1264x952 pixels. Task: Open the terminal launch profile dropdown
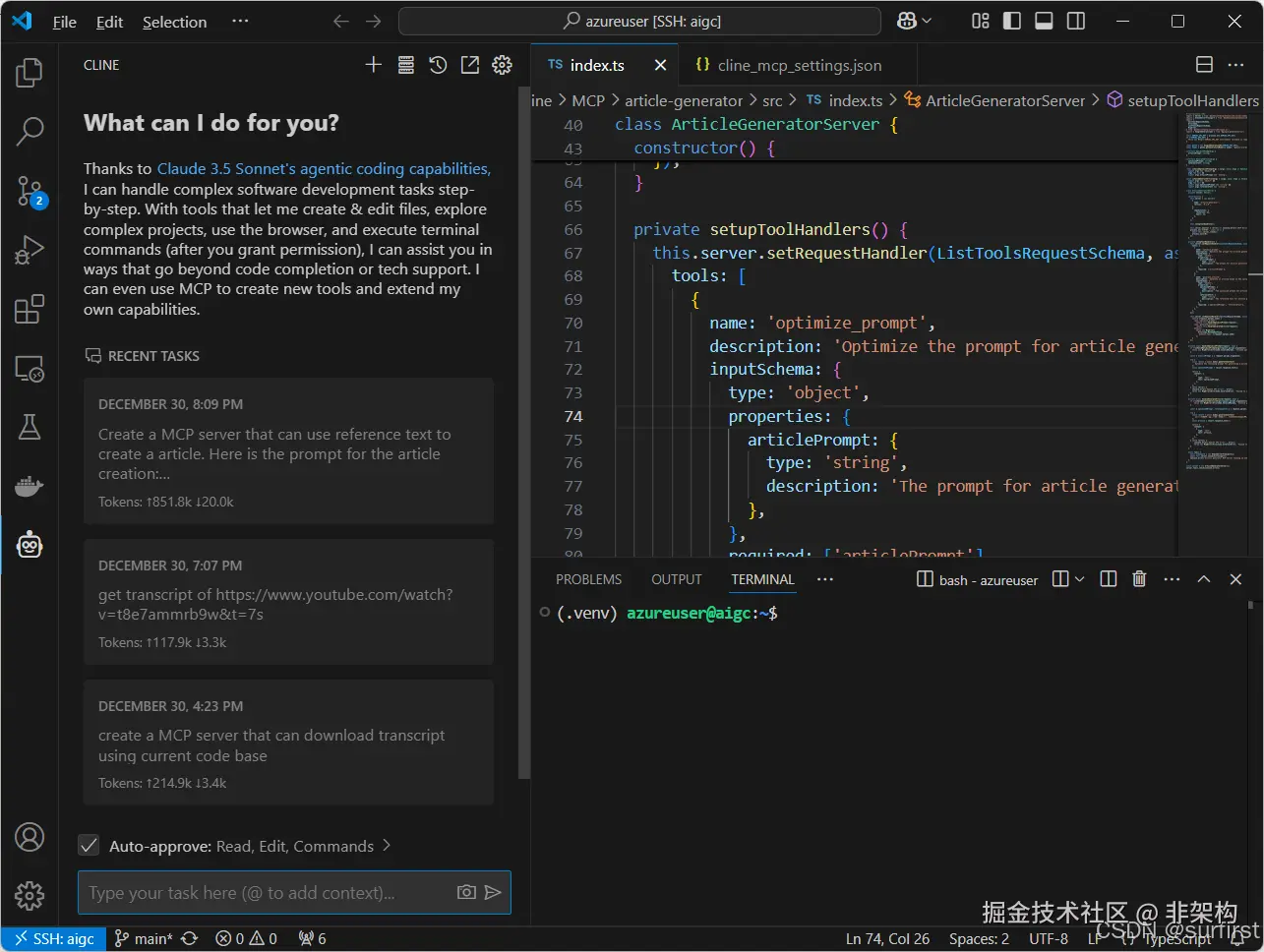pos(1079,579)
